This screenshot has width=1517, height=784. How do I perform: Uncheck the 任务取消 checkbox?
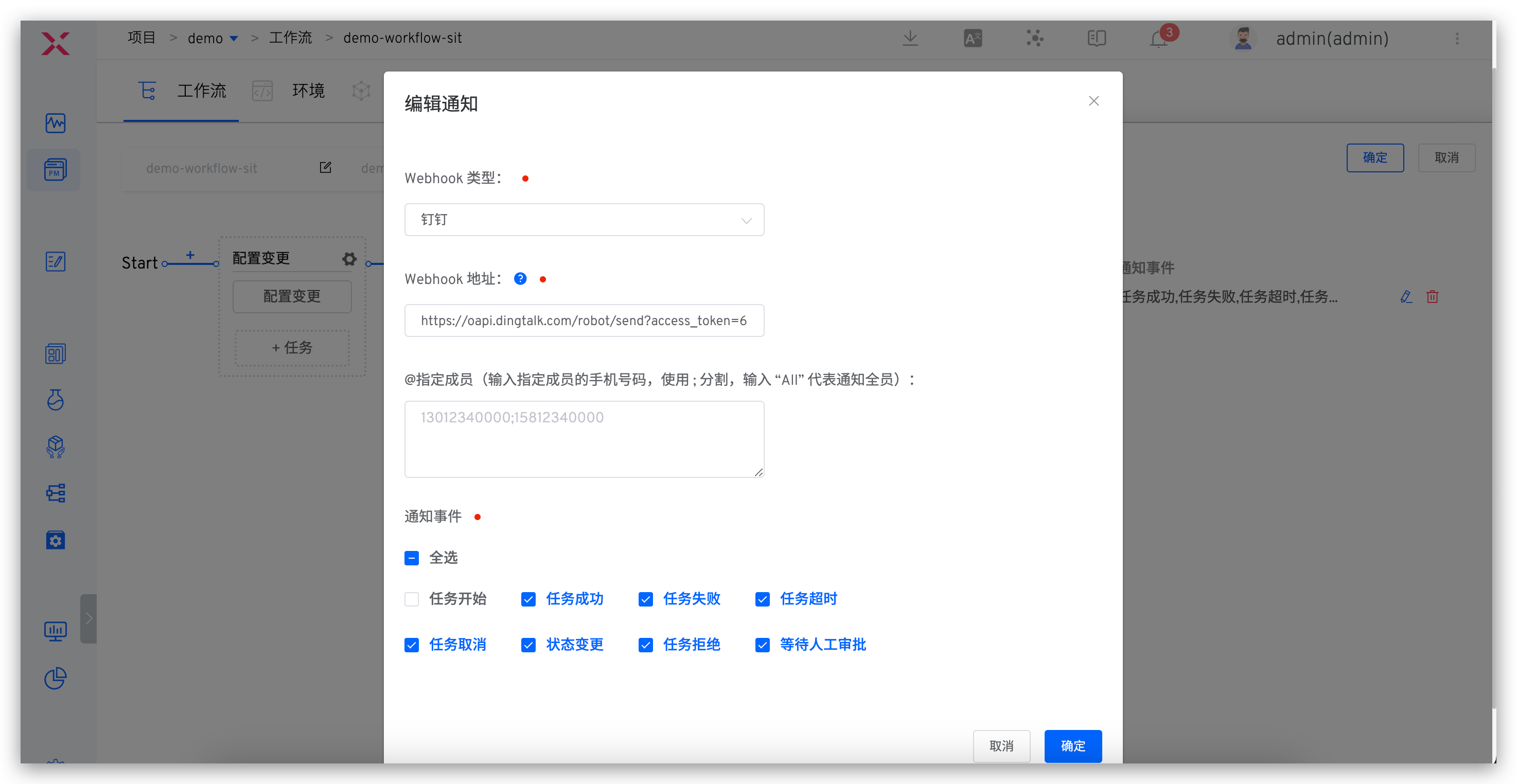coord(412,645)
